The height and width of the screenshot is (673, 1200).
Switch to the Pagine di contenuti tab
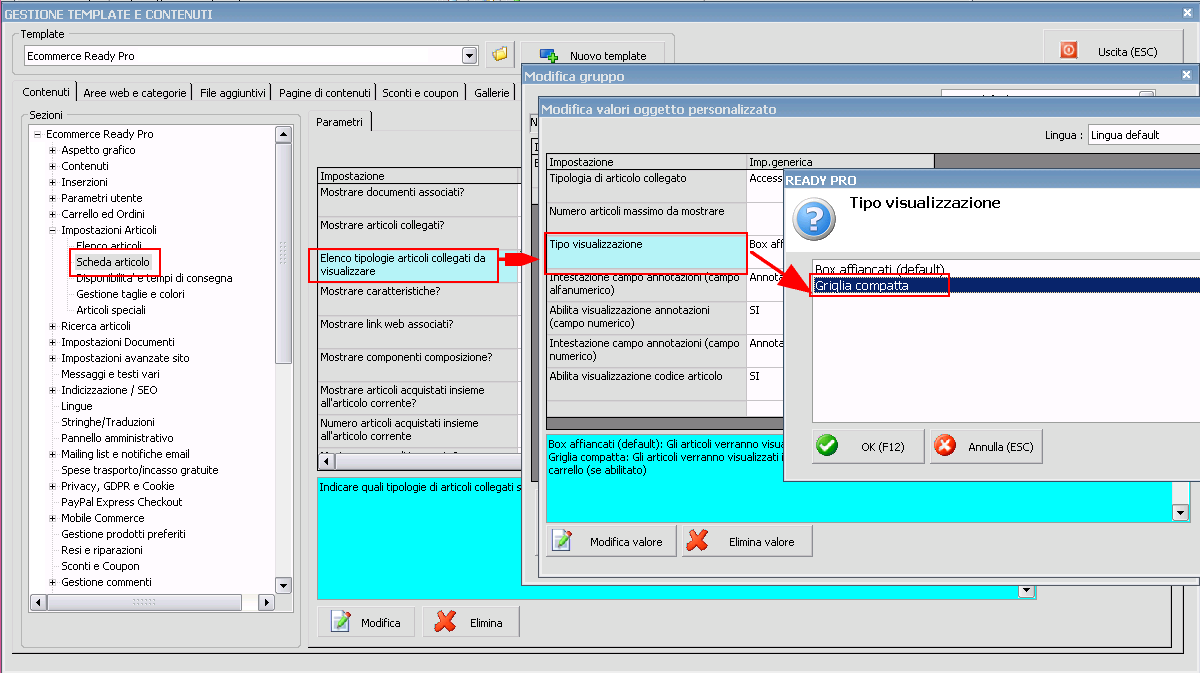point(325,93)
